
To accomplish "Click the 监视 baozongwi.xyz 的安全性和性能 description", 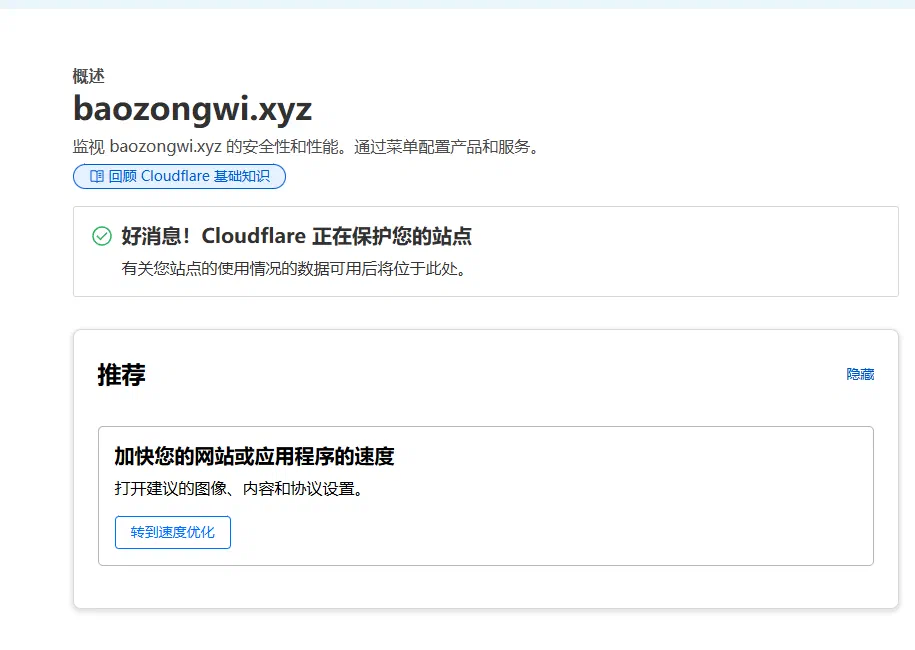I will (x=306, y=146).
